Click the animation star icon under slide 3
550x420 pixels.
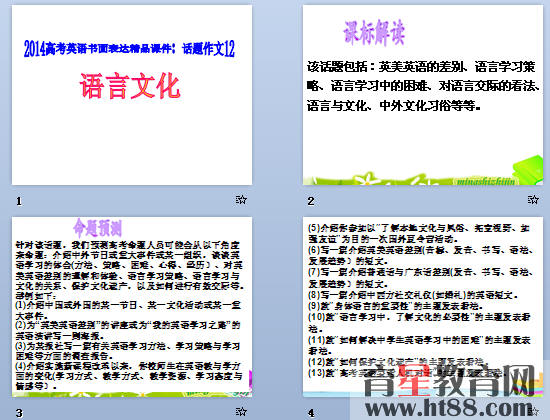pos(241,411)
